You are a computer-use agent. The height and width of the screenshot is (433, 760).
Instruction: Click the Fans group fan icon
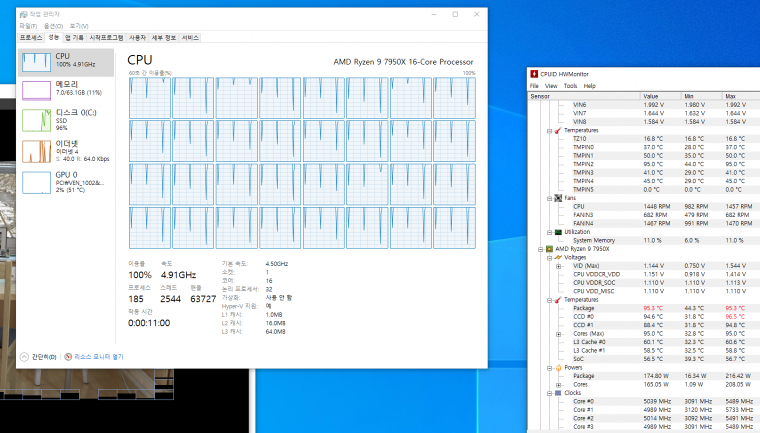[558, 198]
